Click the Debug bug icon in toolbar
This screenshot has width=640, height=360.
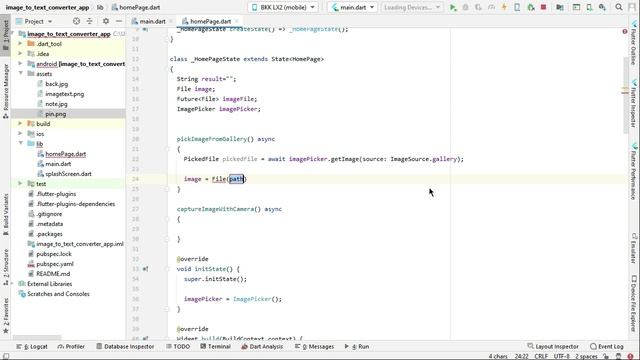[465, 7]
